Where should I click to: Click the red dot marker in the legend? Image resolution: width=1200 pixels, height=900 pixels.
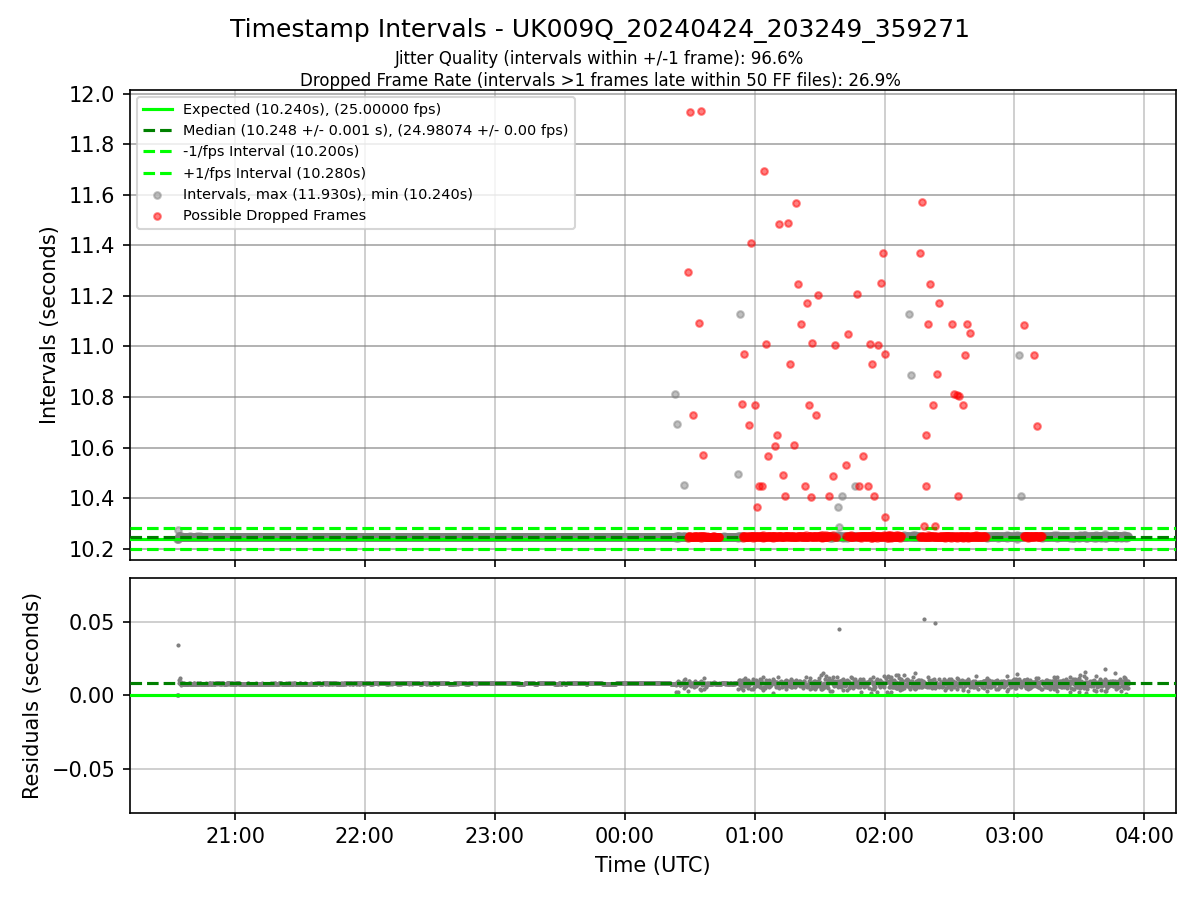(x=158, y=216)
